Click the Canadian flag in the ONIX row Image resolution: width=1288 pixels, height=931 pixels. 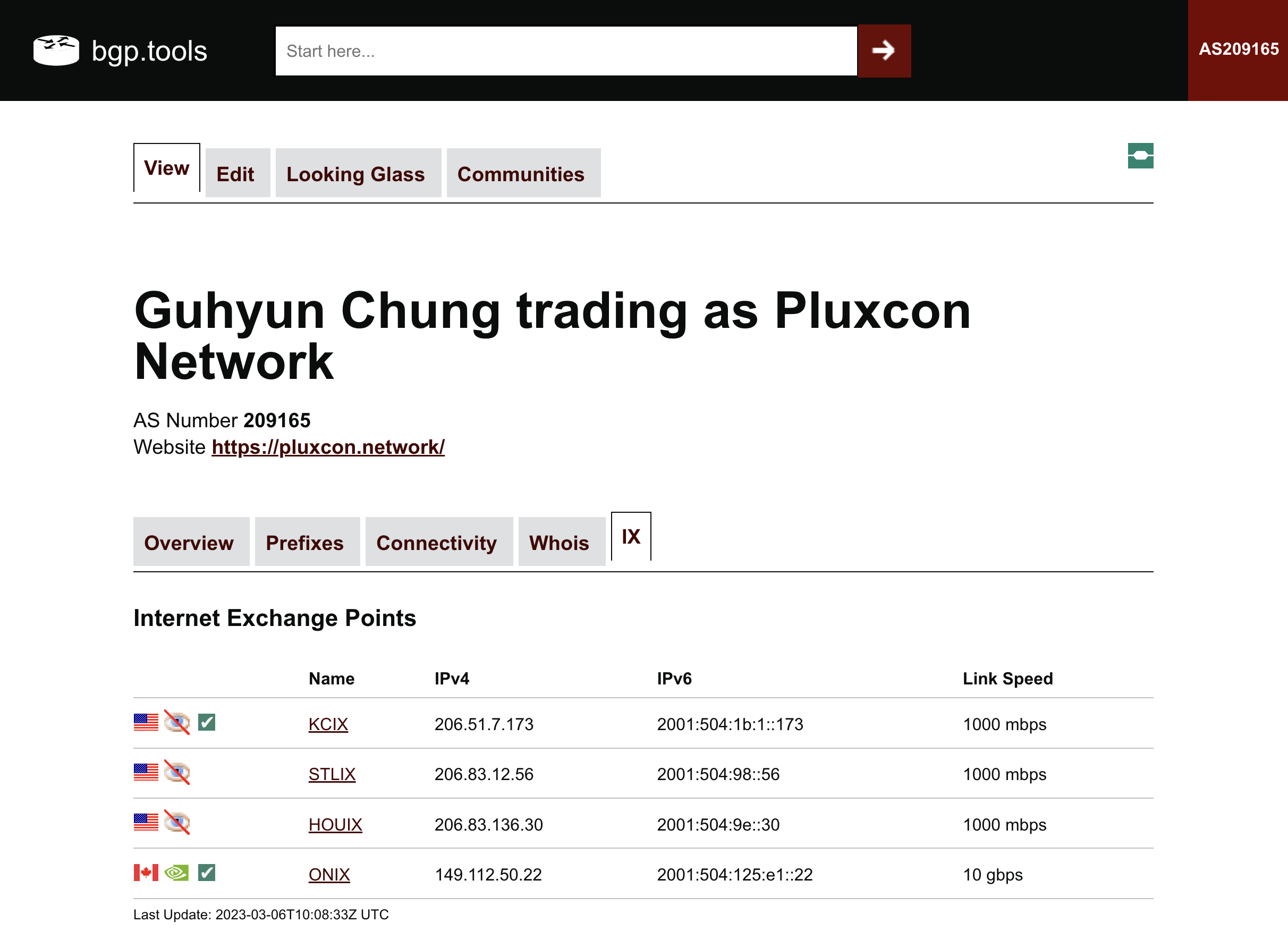click(x=146, y=873)
